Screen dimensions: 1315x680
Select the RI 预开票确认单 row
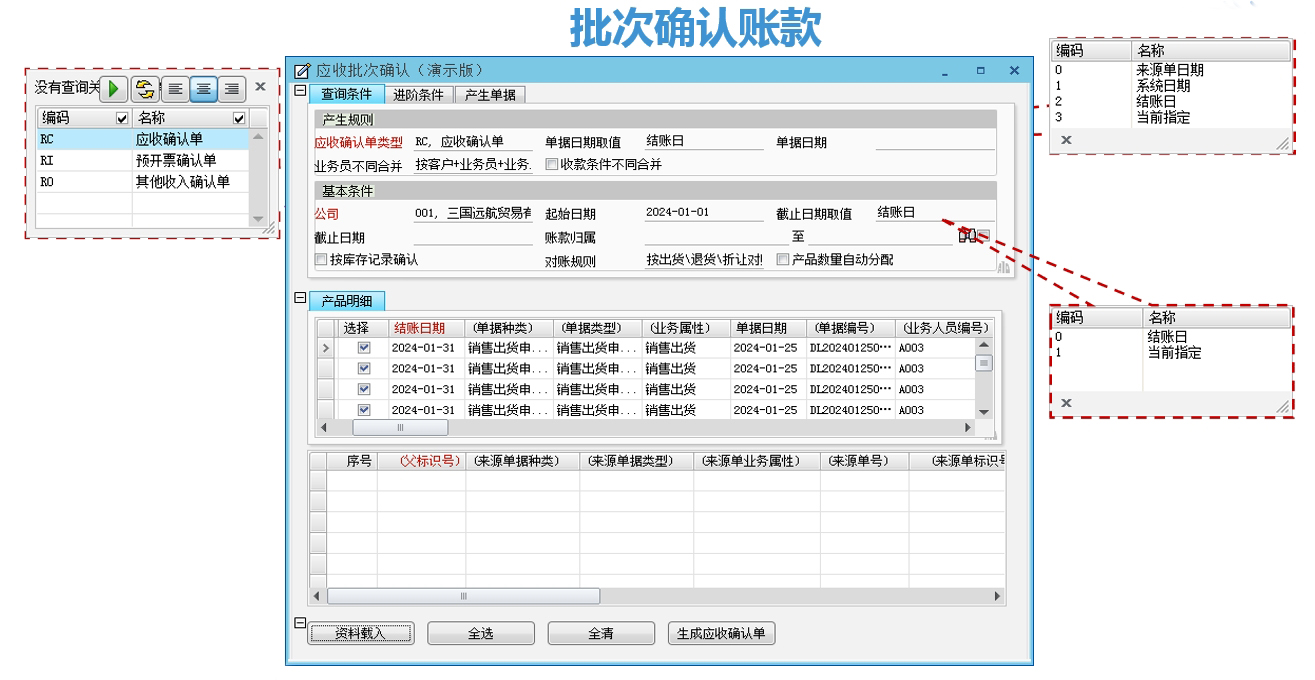(141, 160)
